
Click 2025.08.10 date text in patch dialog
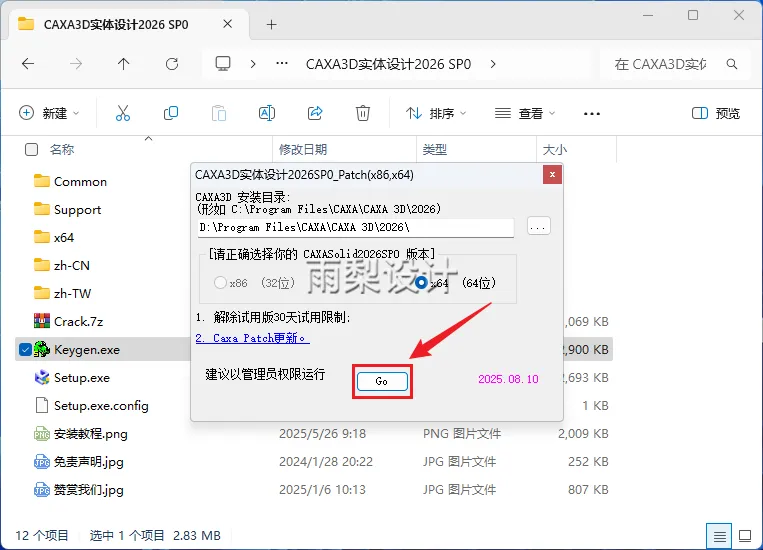(508, 379)
